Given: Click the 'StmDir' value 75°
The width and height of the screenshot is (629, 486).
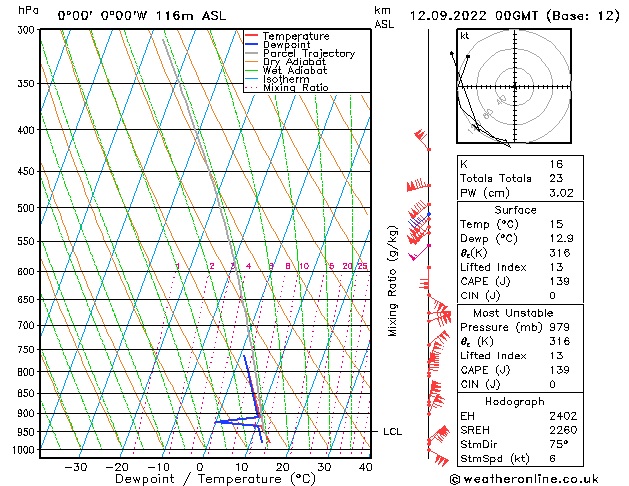Looking at the screenshot, I should (x=559, y=444).
